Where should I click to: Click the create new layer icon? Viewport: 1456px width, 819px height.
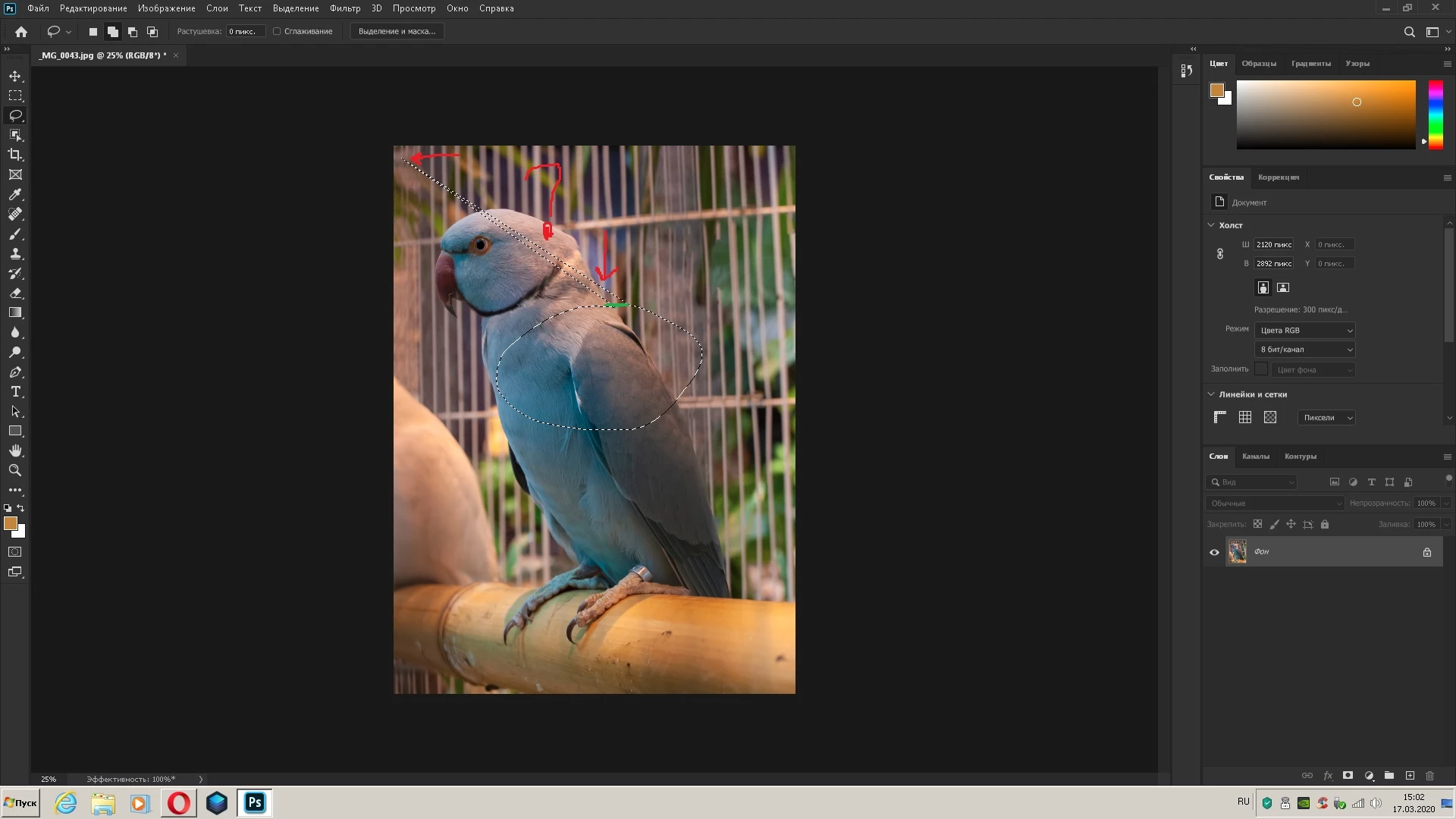click(1410, 776)
